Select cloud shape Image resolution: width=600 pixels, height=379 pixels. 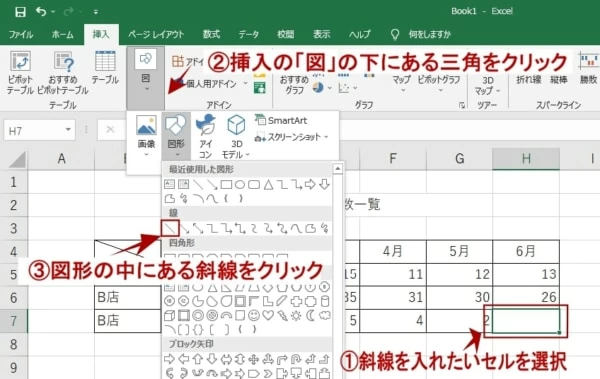[324, 315]
